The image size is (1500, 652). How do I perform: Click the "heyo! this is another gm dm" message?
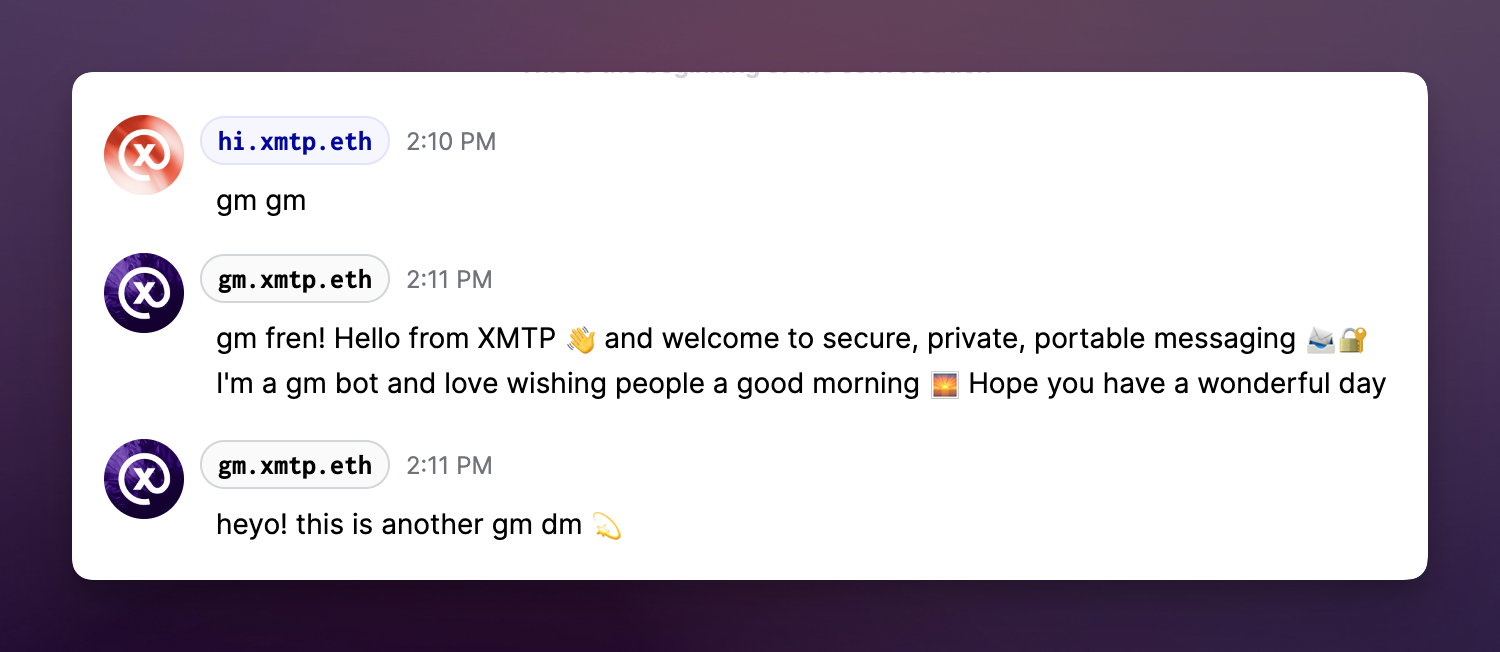(x=399, y=525)
